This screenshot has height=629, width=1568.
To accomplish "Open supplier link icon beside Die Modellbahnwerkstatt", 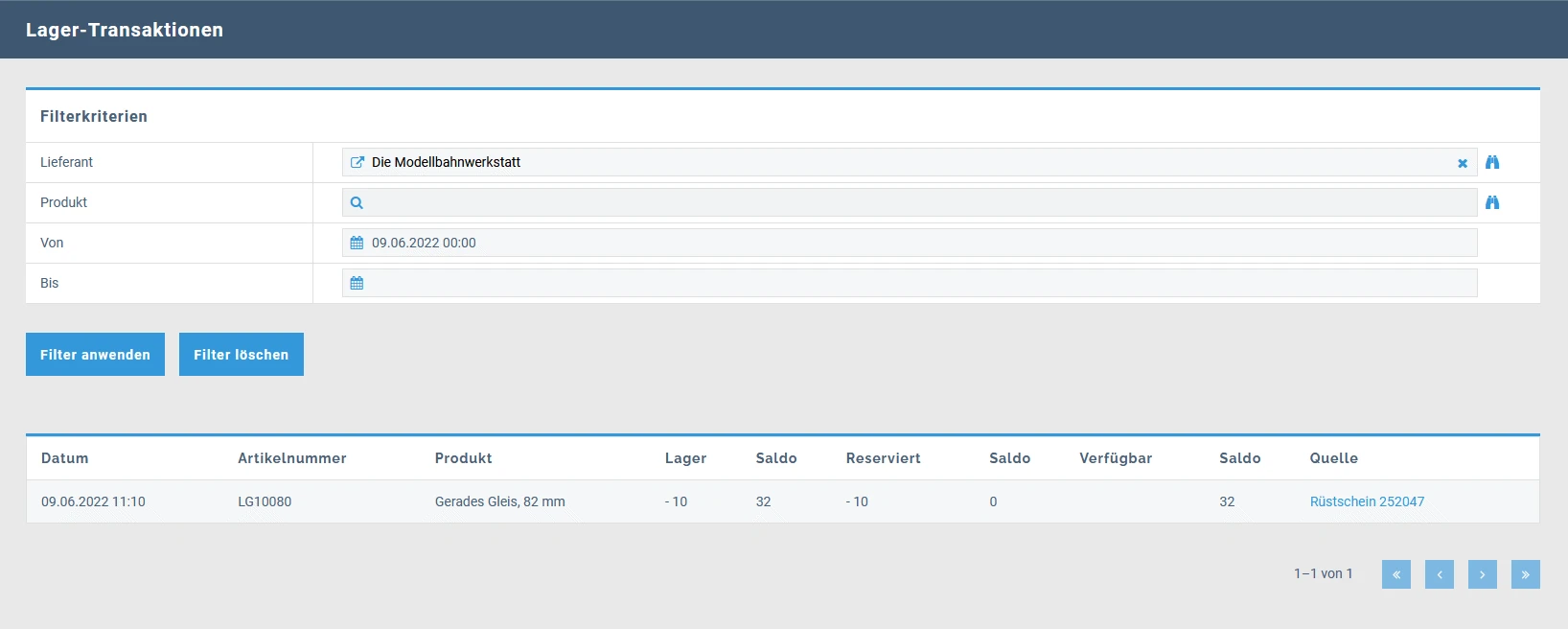I will click(357, 162).
